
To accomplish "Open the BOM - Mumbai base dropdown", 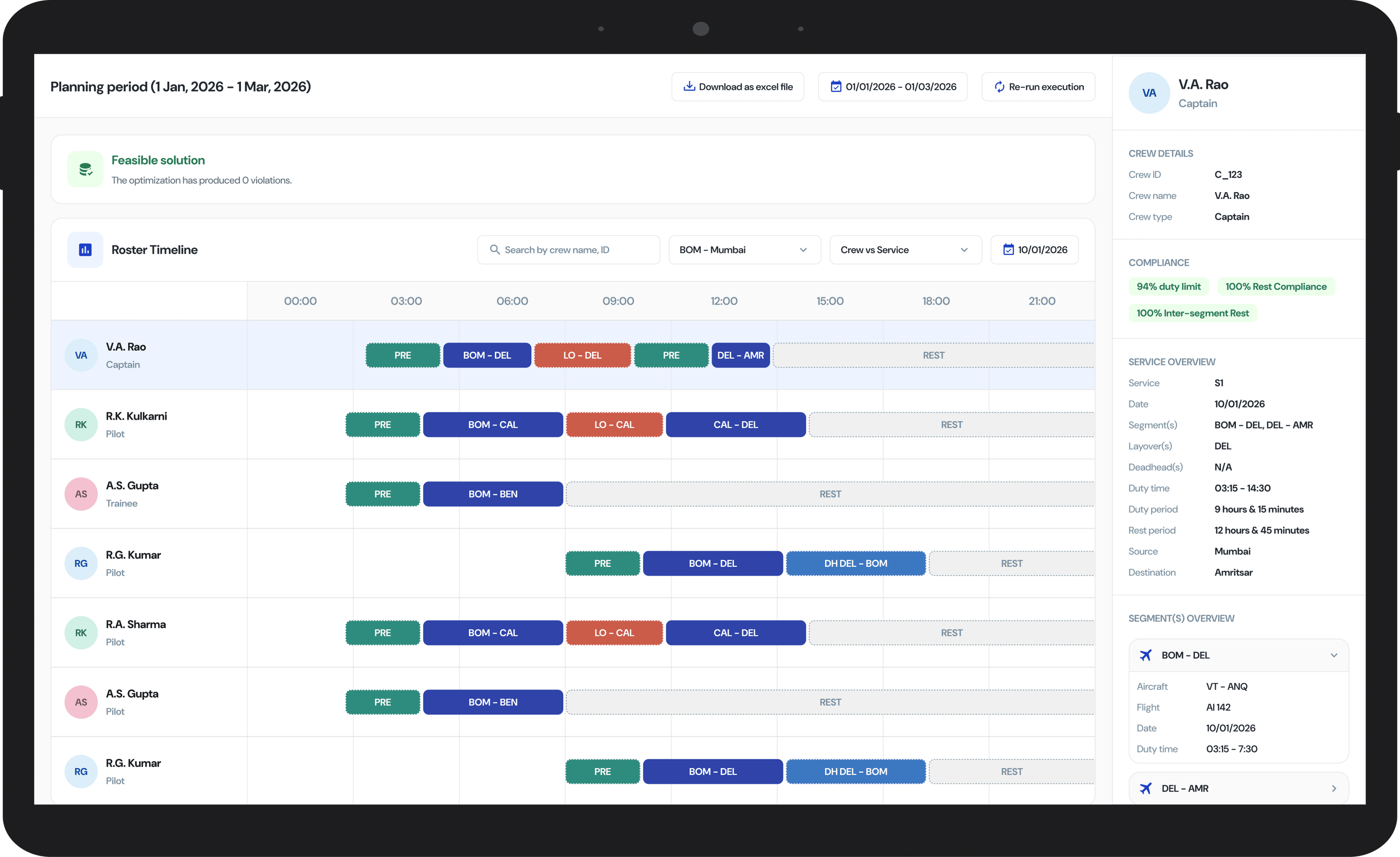I will point(744,250).
